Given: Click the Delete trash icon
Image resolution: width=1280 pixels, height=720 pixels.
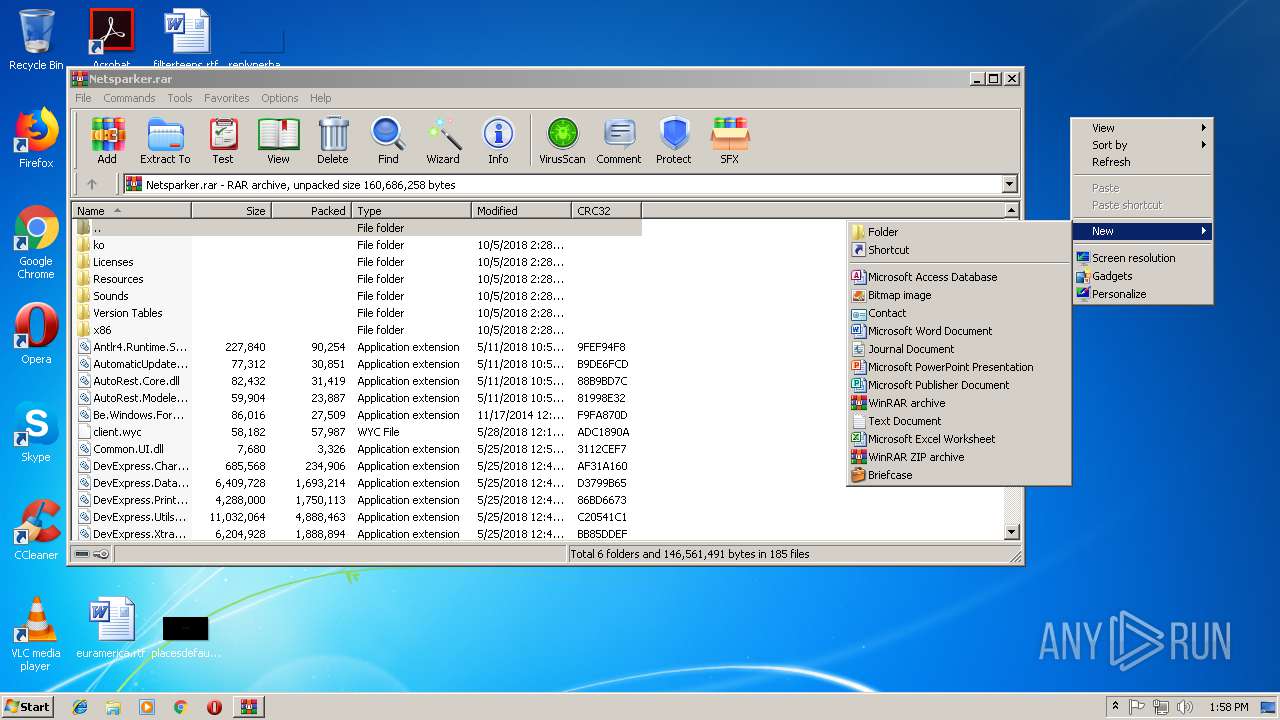Looking at the screenshot, I should click(x=333, y=140).
